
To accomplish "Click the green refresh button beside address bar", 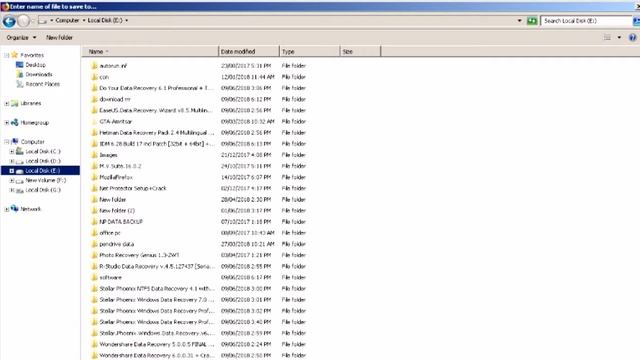I will pyautogui.click(x=532, y=20).
